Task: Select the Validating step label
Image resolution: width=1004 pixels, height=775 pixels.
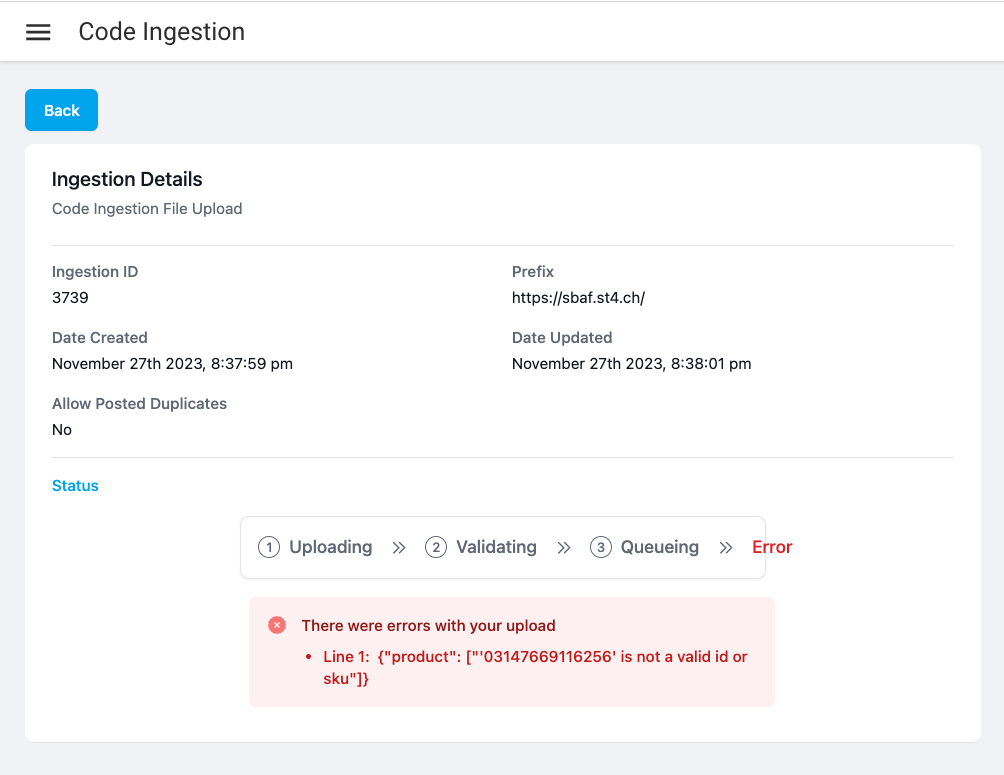Action: [496, 547]
